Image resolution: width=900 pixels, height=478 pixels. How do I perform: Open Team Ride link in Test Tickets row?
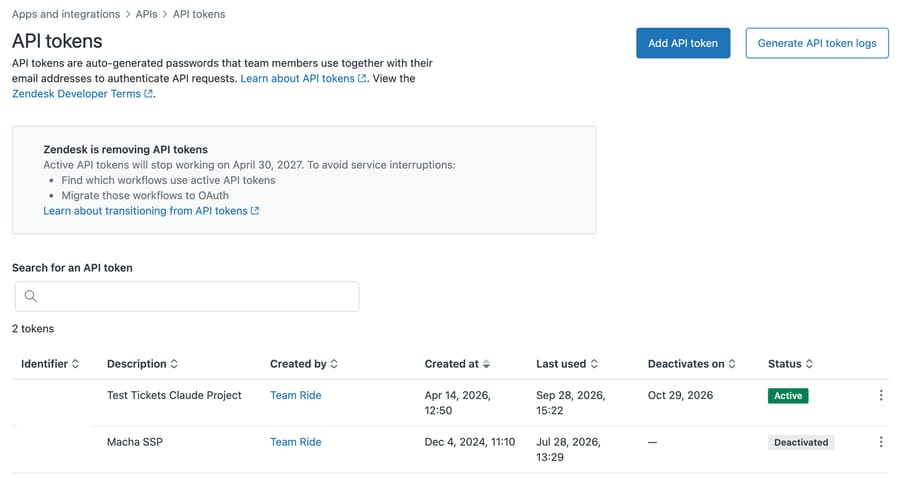[296, 395]
